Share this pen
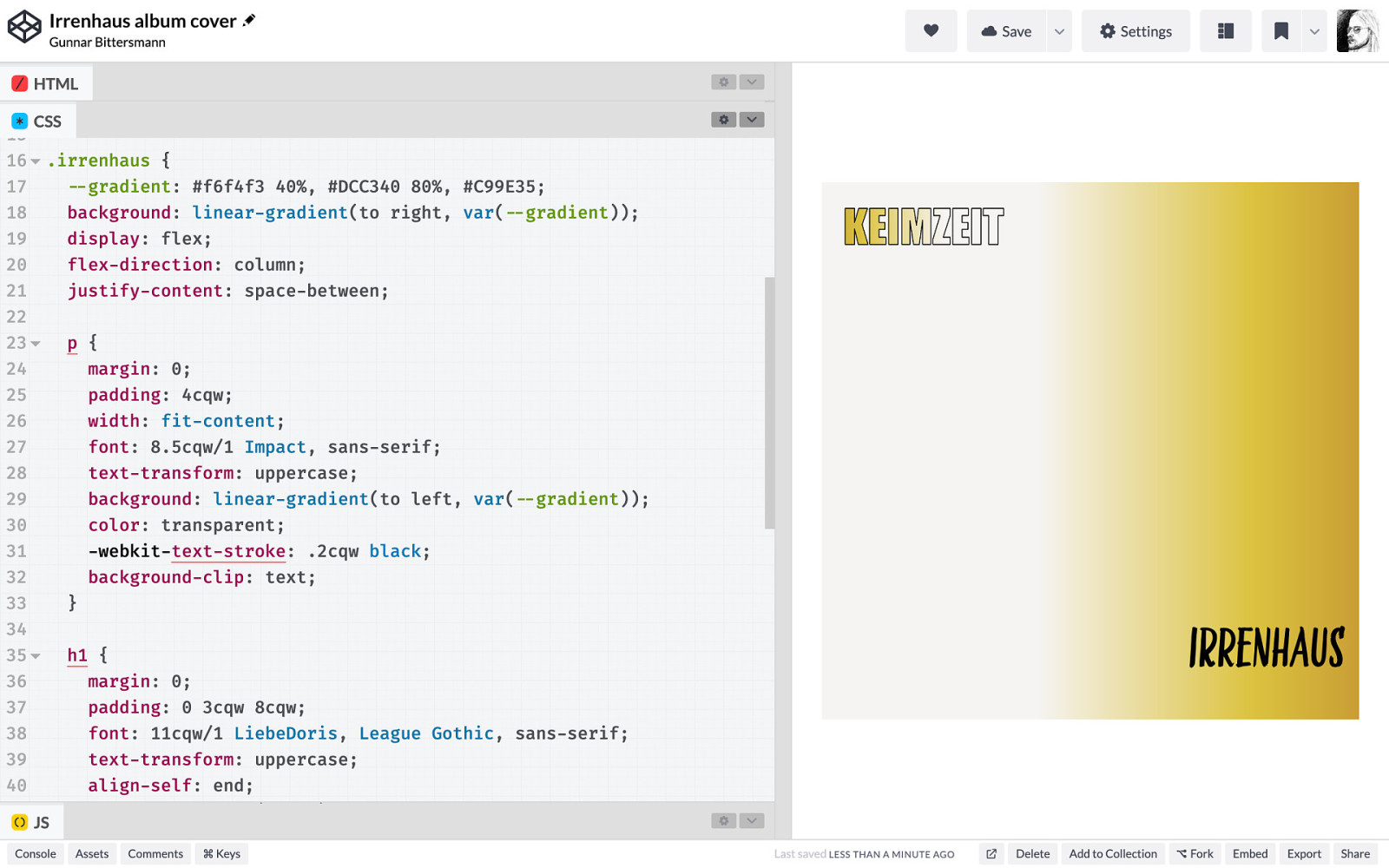This screenshot has width=1389, height=868. (x=1355, y=853)
